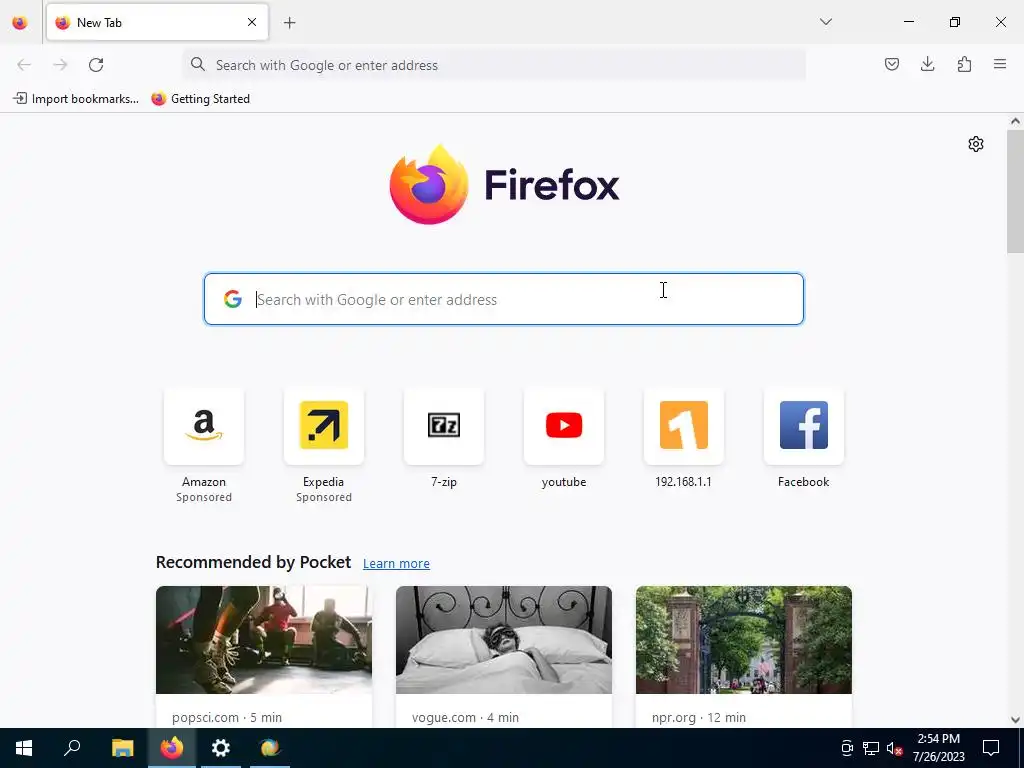Go back one page
The width and height of the screenshot is (1024, 768).
pos(24,65)
